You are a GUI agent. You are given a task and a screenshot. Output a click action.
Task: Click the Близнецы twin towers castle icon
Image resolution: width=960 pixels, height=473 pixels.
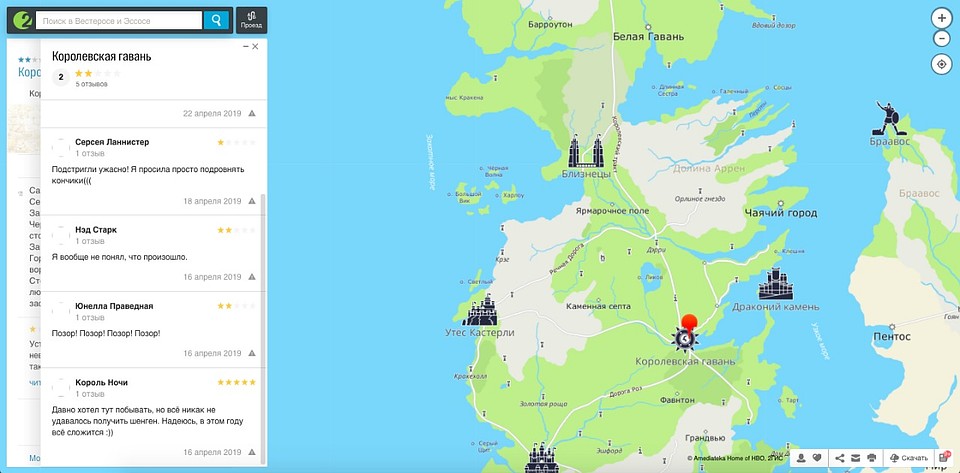point(586,151)
